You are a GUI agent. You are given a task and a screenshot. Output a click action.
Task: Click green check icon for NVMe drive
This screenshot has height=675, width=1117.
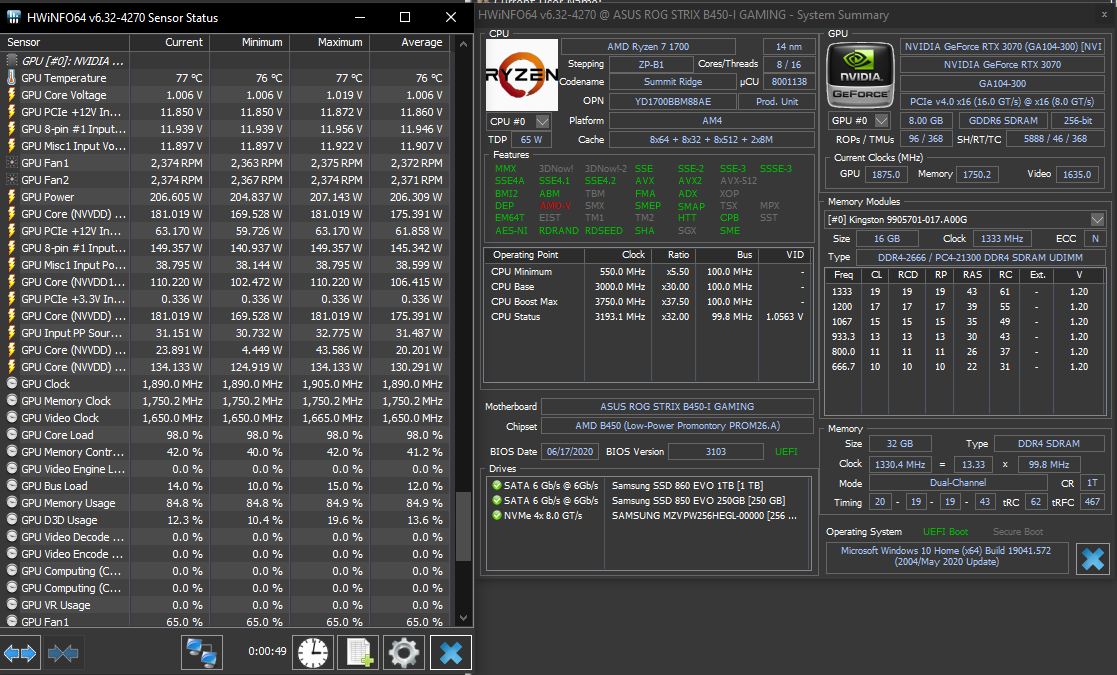point(497,515)
